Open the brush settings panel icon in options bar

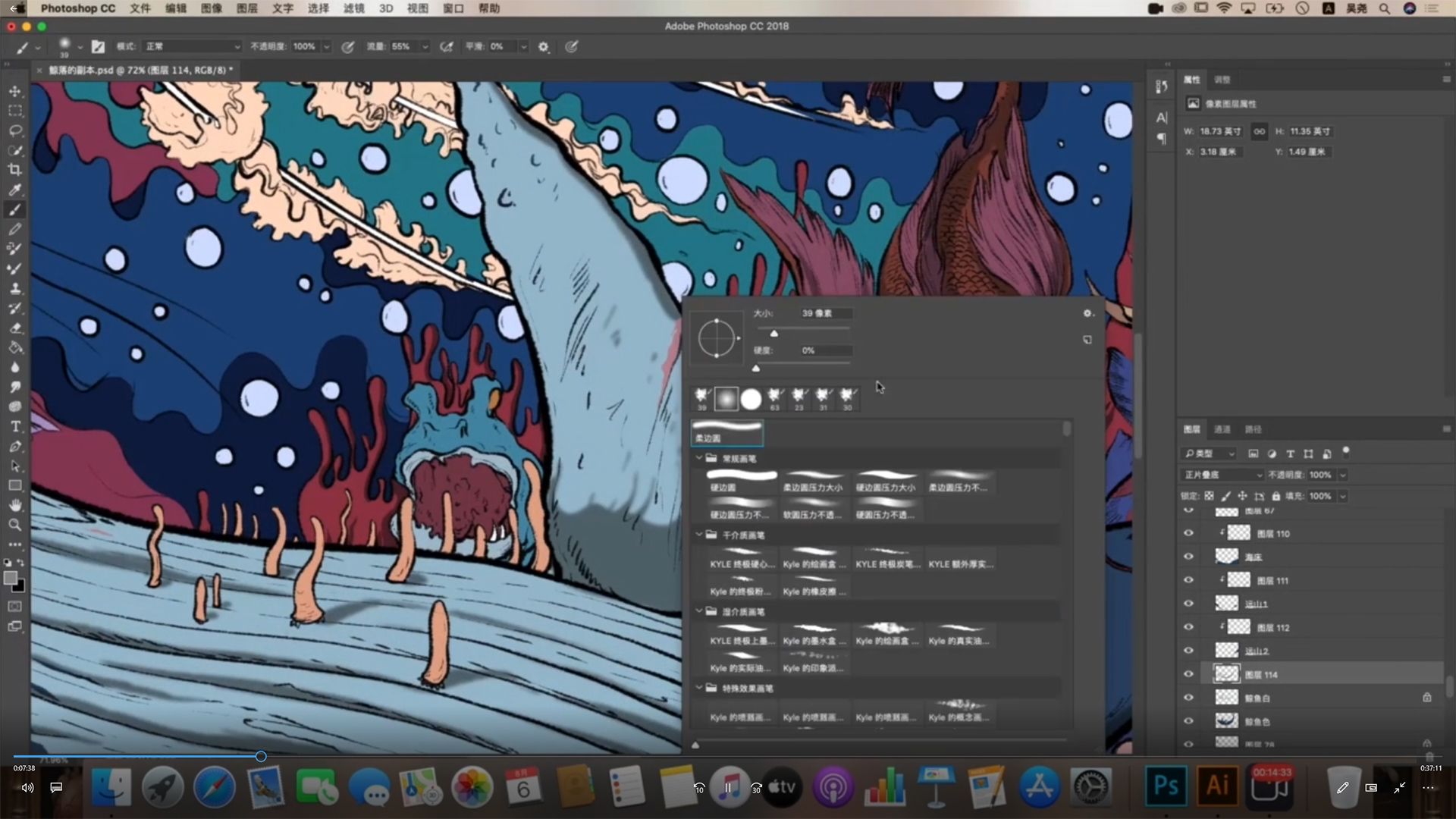(x=98, y=46)
